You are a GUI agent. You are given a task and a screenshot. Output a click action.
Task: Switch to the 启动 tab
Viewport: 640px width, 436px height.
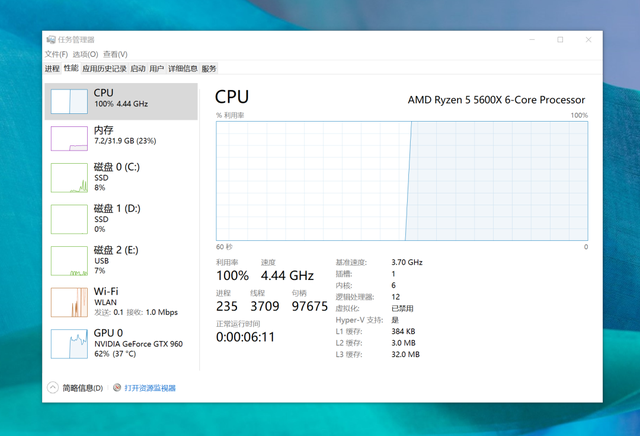pyautogui.click(x=138, y=69)
